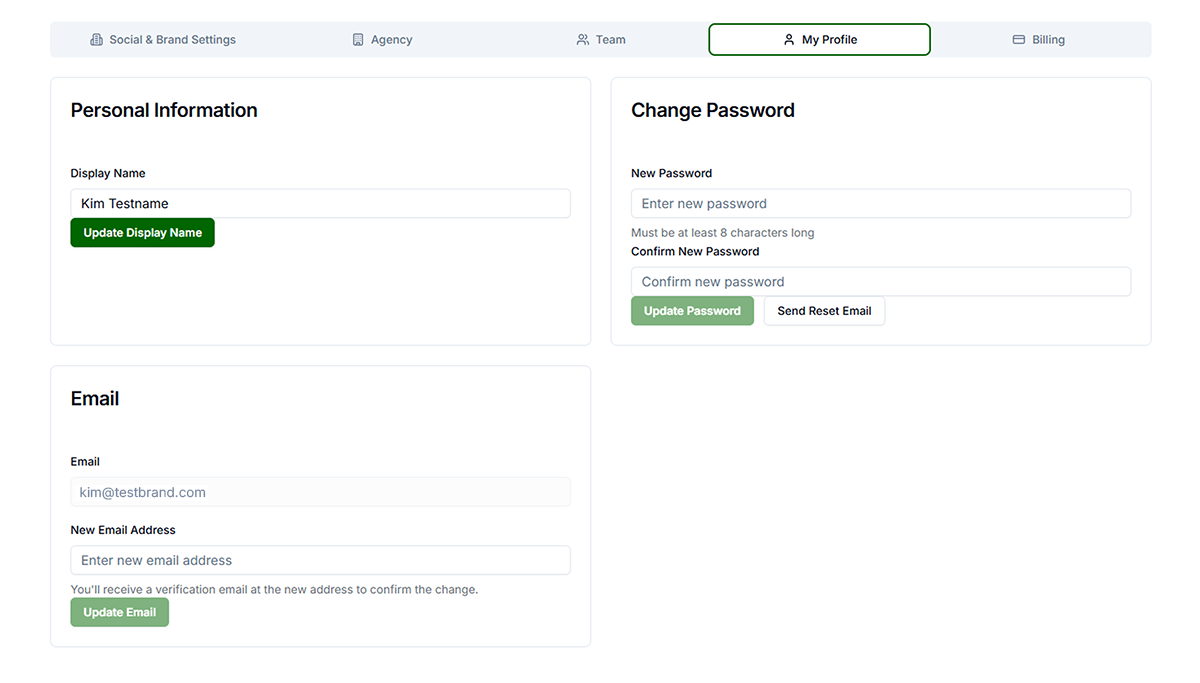
Task: Click the current email field kim@testbrand.com
Action: click(x=320, y=492)
